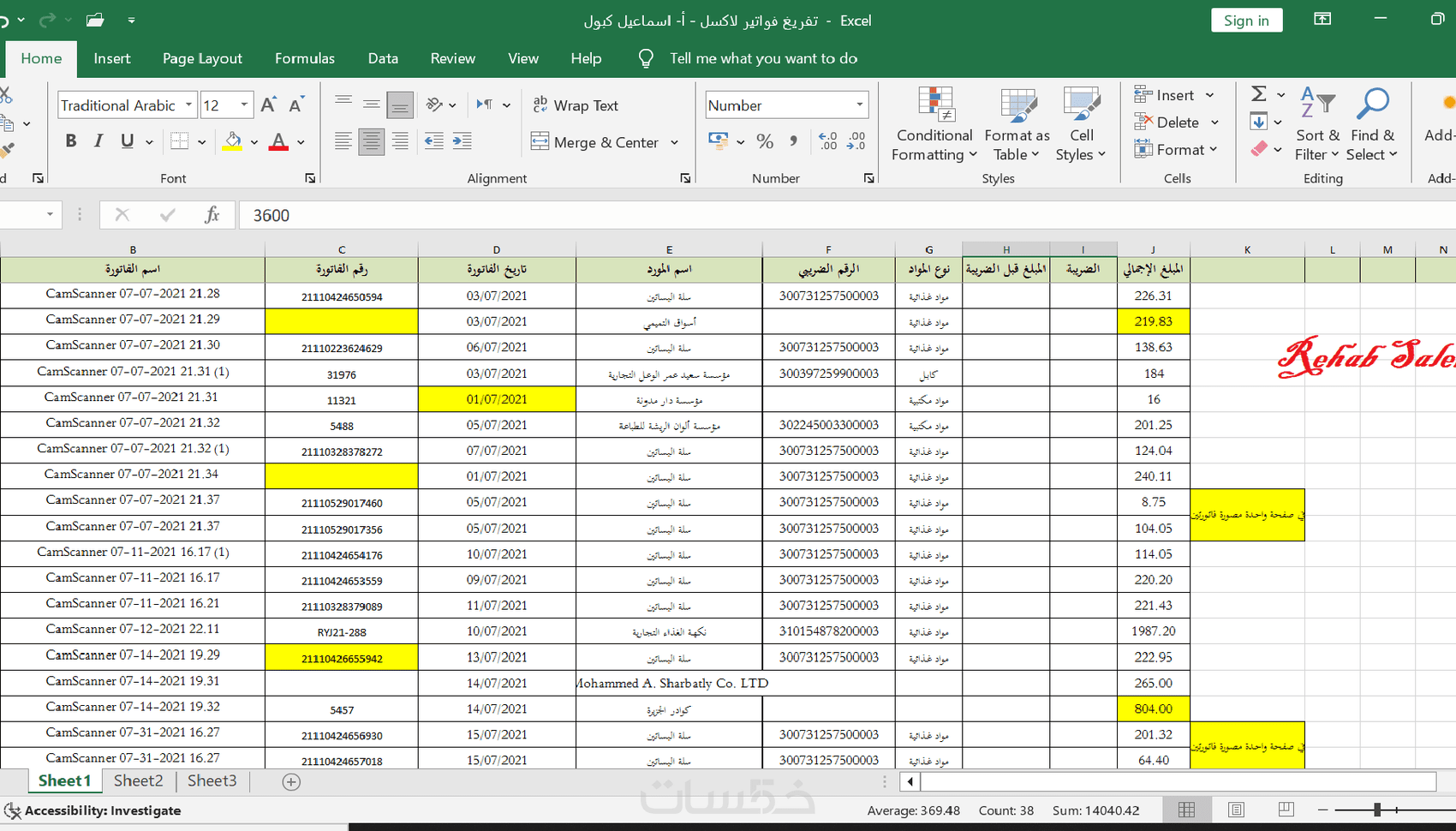
Task: Click Increase Decimal icon
Action: (x=828, y=141)
